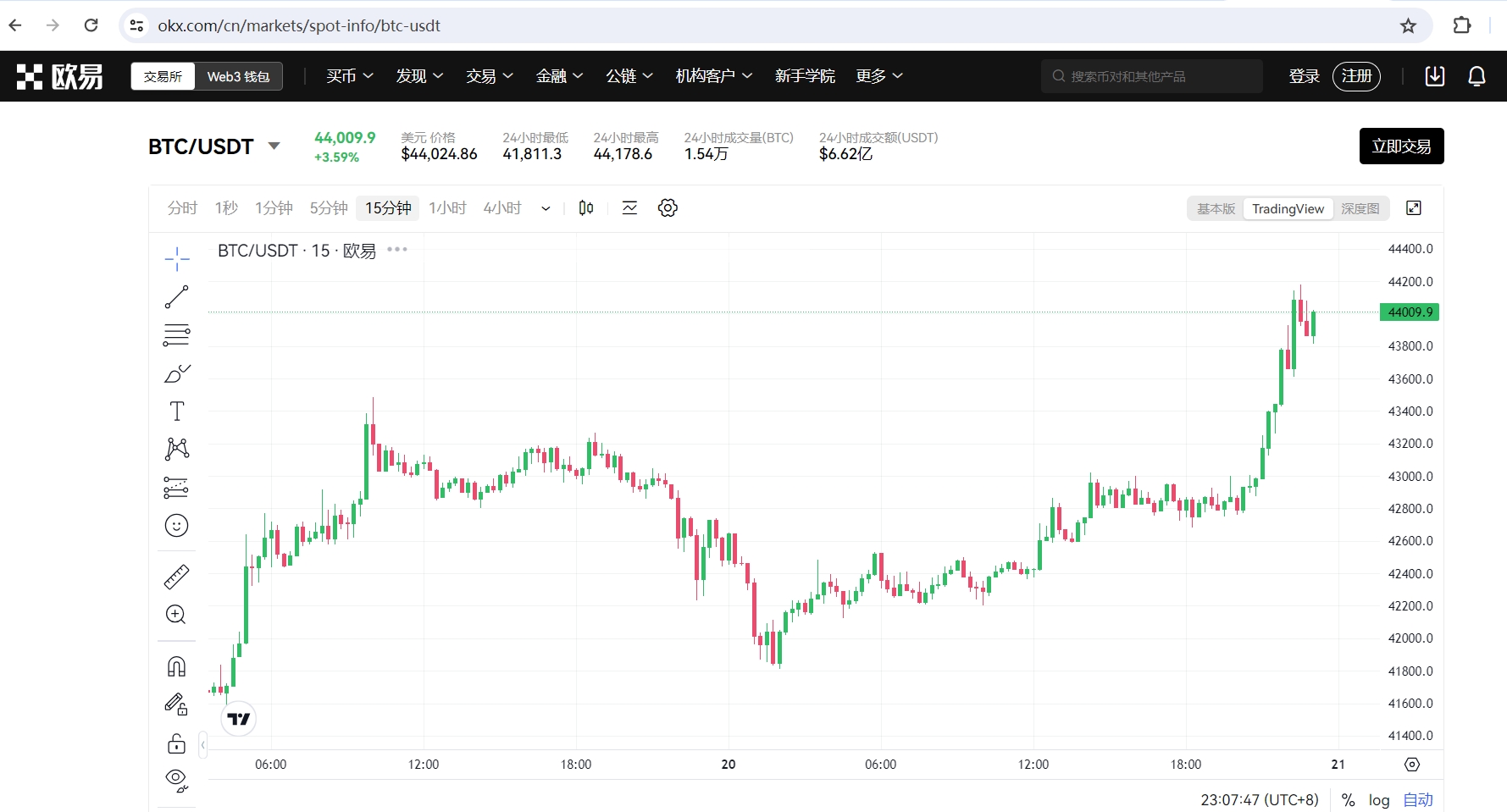Expand chart to fullscreen
Image resolution: width=1507 pixels, height=812 pixels.
click(x=1414, y=208)
